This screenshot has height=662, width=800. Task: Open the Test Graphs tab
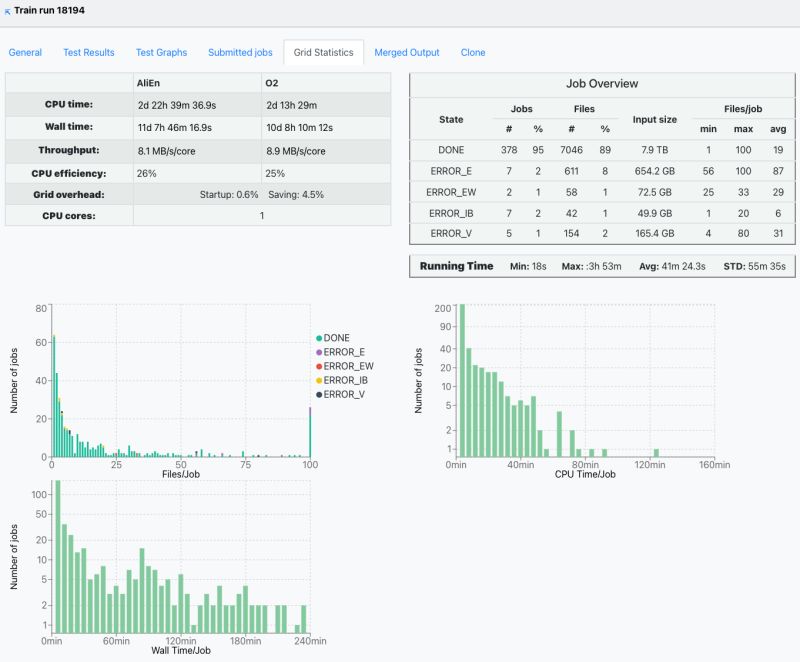click(161, 53)
